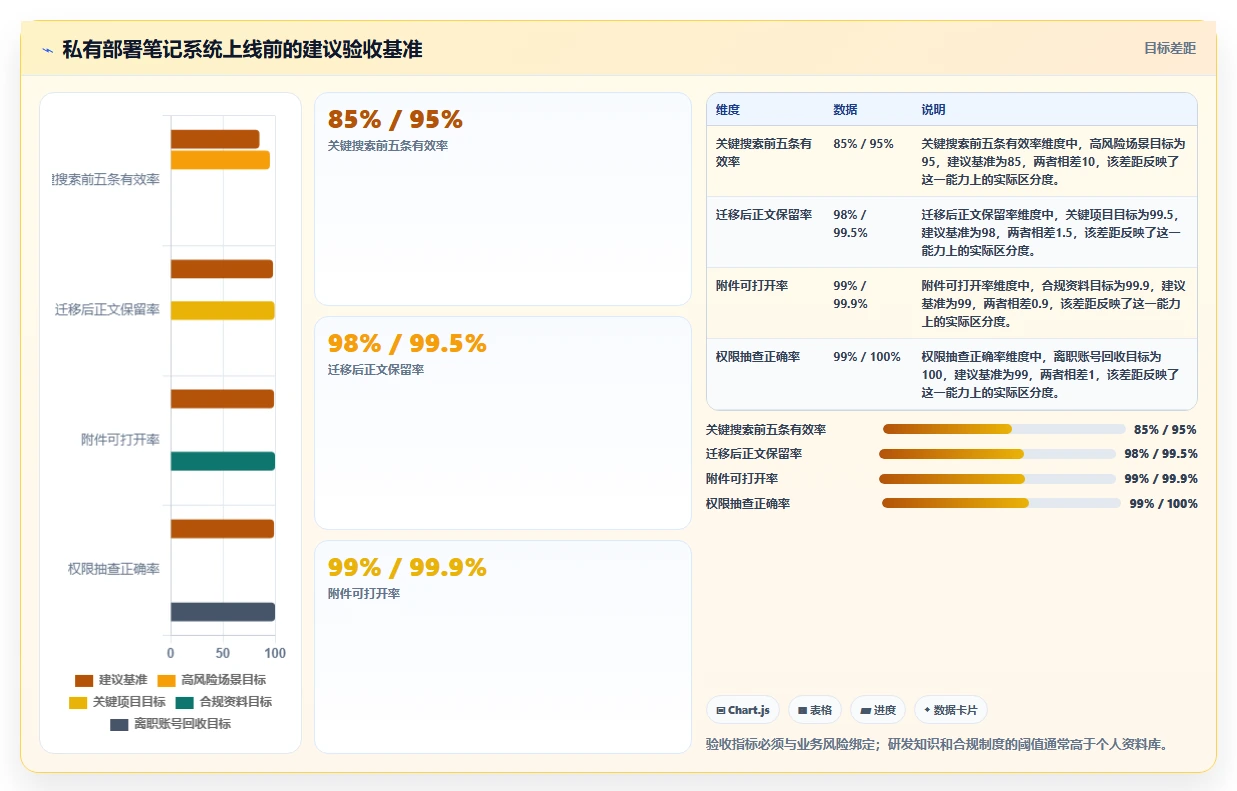Toggle 合规资料目标 legend swatch
1237x791 pixels.
click(x=184, y=702)
